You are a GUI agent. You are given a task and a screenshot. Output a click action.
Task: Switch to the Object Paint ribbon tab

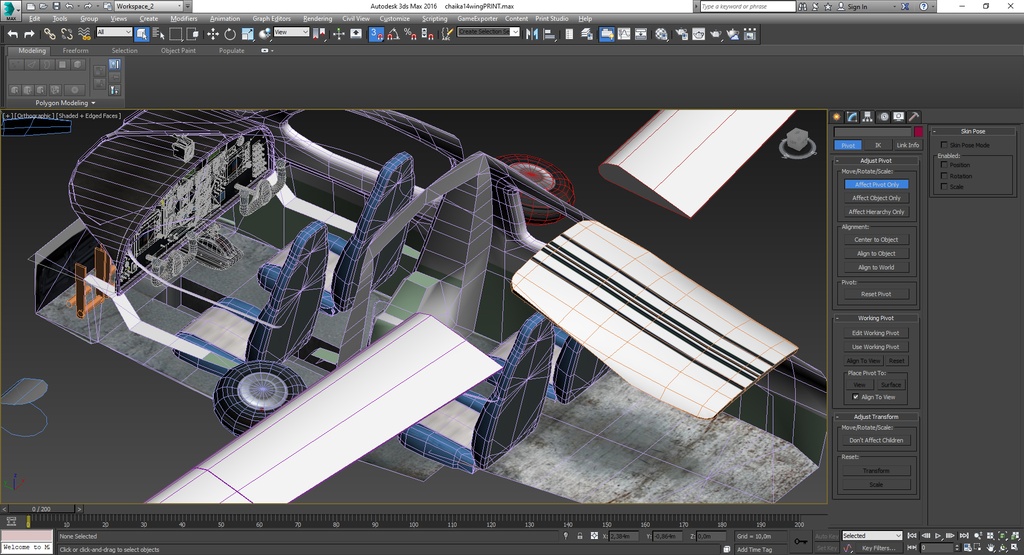tap(178, 50)
